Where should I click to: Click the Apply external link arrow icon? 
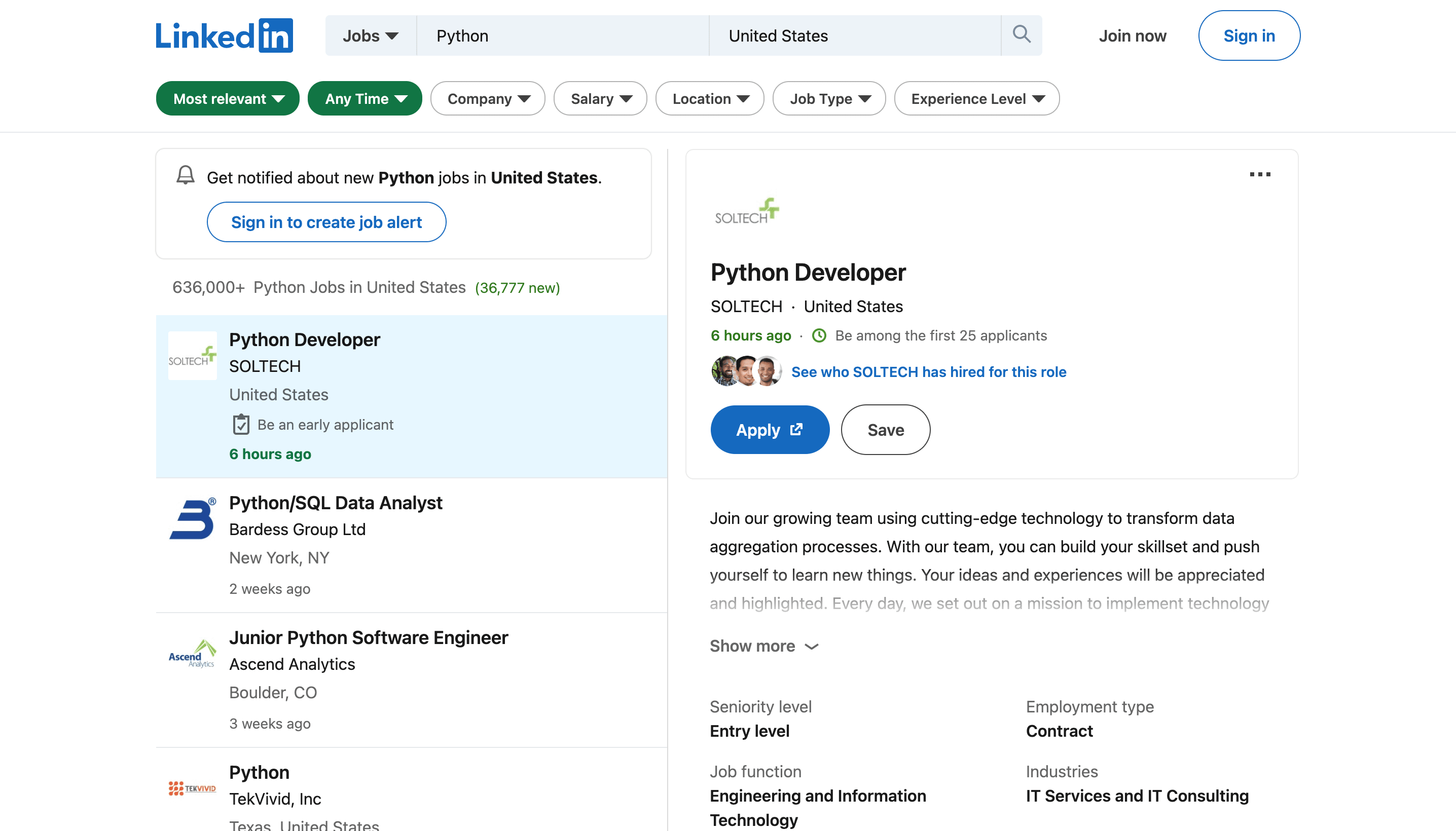(x=796, y=429)
